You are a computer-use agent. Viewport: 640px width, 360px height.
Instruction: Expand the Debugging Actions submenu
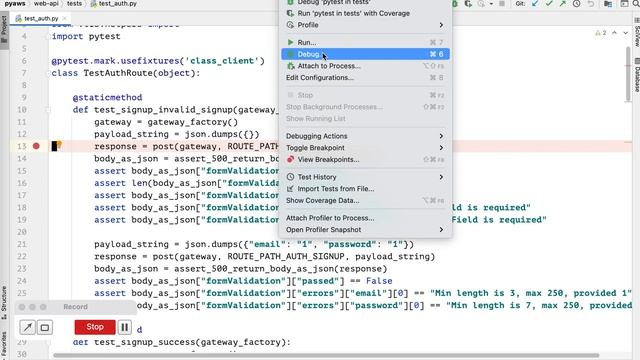pos(365,136)
